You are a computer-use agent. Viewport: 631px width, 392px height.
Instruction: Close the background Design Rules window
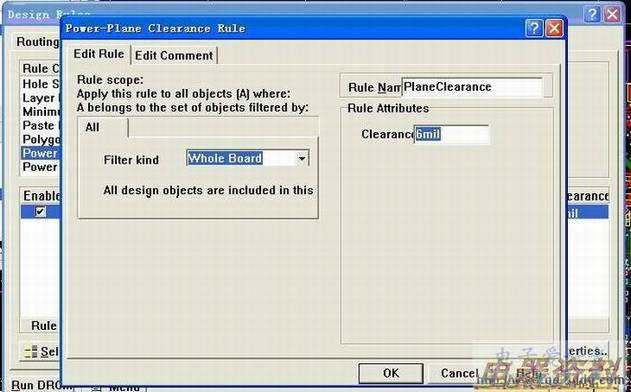coord(612,14)
